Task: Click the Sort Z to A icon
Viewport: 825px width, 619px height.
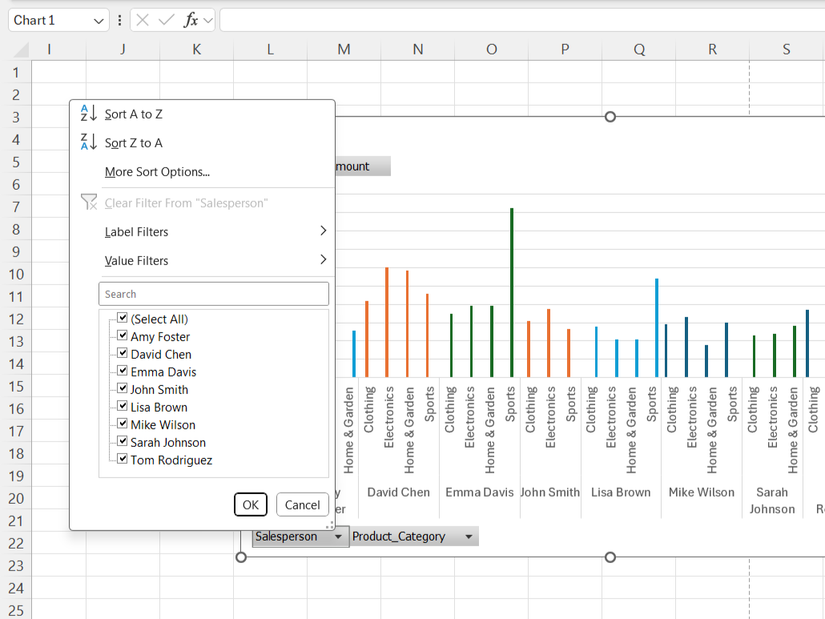Action: point(86,142)
